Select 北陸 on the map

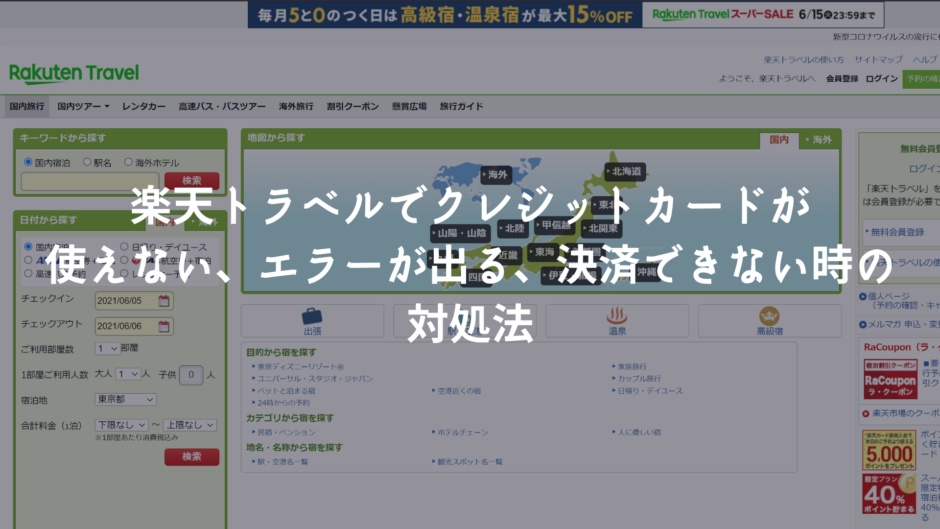coord(513,229)
